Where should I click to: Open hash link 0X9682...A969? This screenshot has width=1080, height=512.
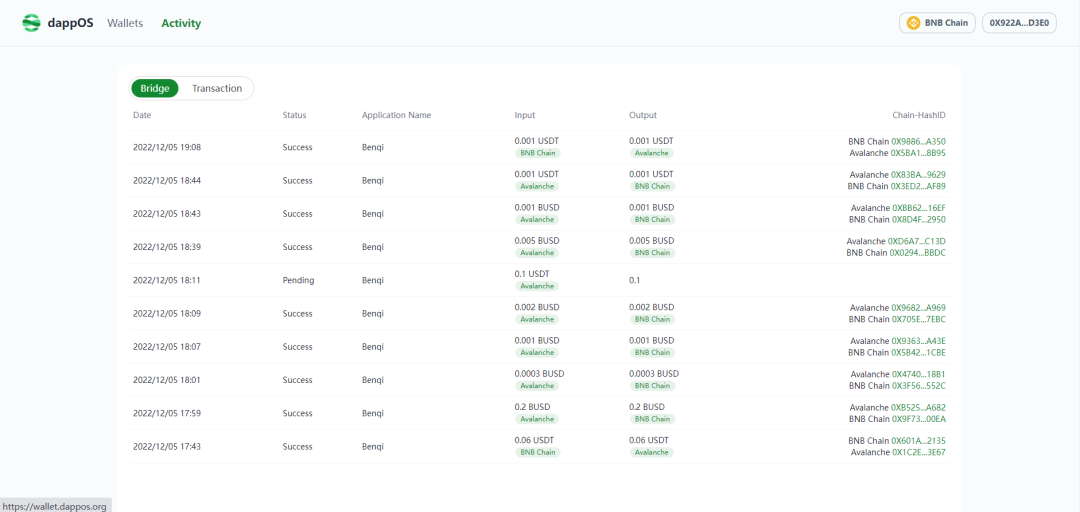[918, 308]
